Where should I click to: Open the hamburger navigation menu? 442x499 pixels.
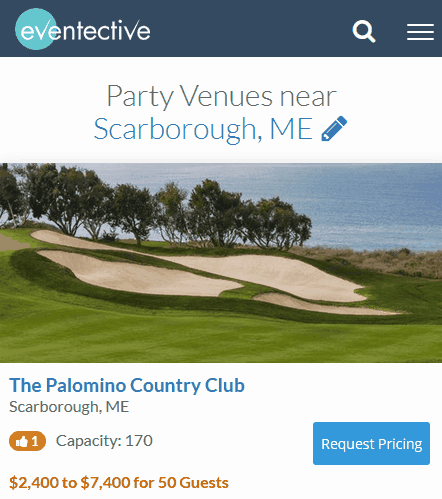(420, 32)
